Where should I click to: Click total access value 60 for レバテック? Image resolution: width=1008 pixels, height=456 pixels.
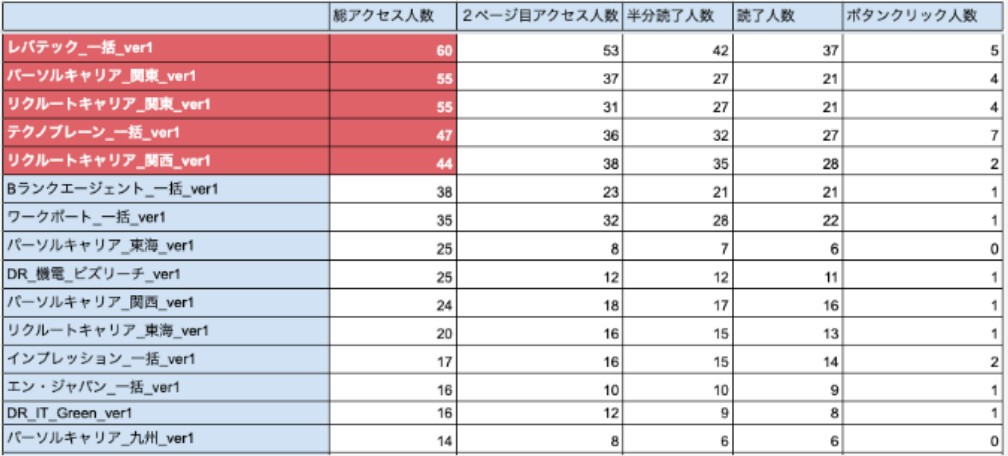(395, 49)
